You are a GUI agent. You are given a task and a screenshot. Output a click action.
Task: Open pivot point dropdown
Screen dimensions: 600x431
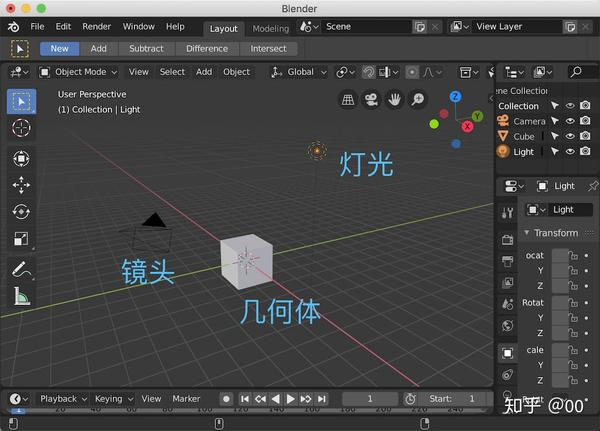click(346, 72)
